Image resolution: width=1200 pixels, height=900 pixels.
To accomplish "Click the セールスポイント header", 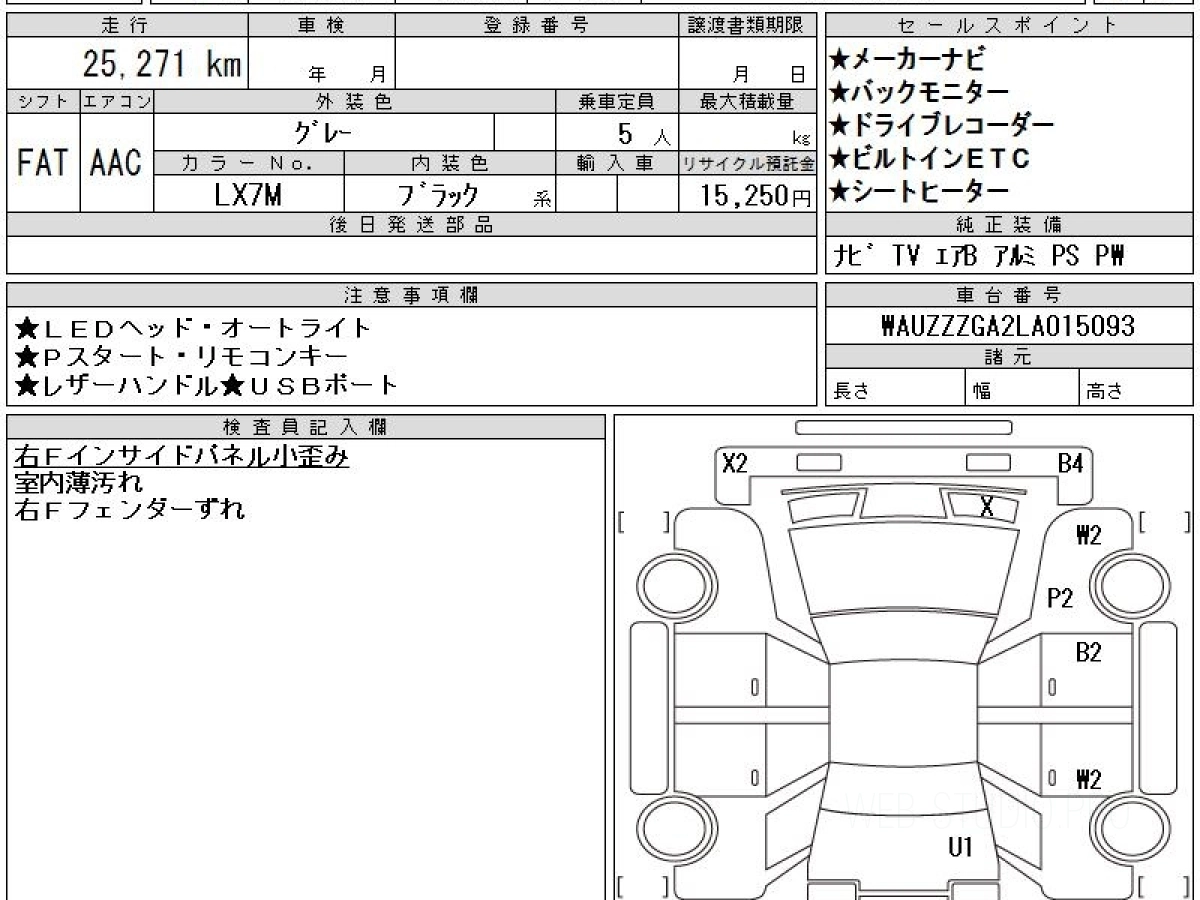I will pos(1008,26).
